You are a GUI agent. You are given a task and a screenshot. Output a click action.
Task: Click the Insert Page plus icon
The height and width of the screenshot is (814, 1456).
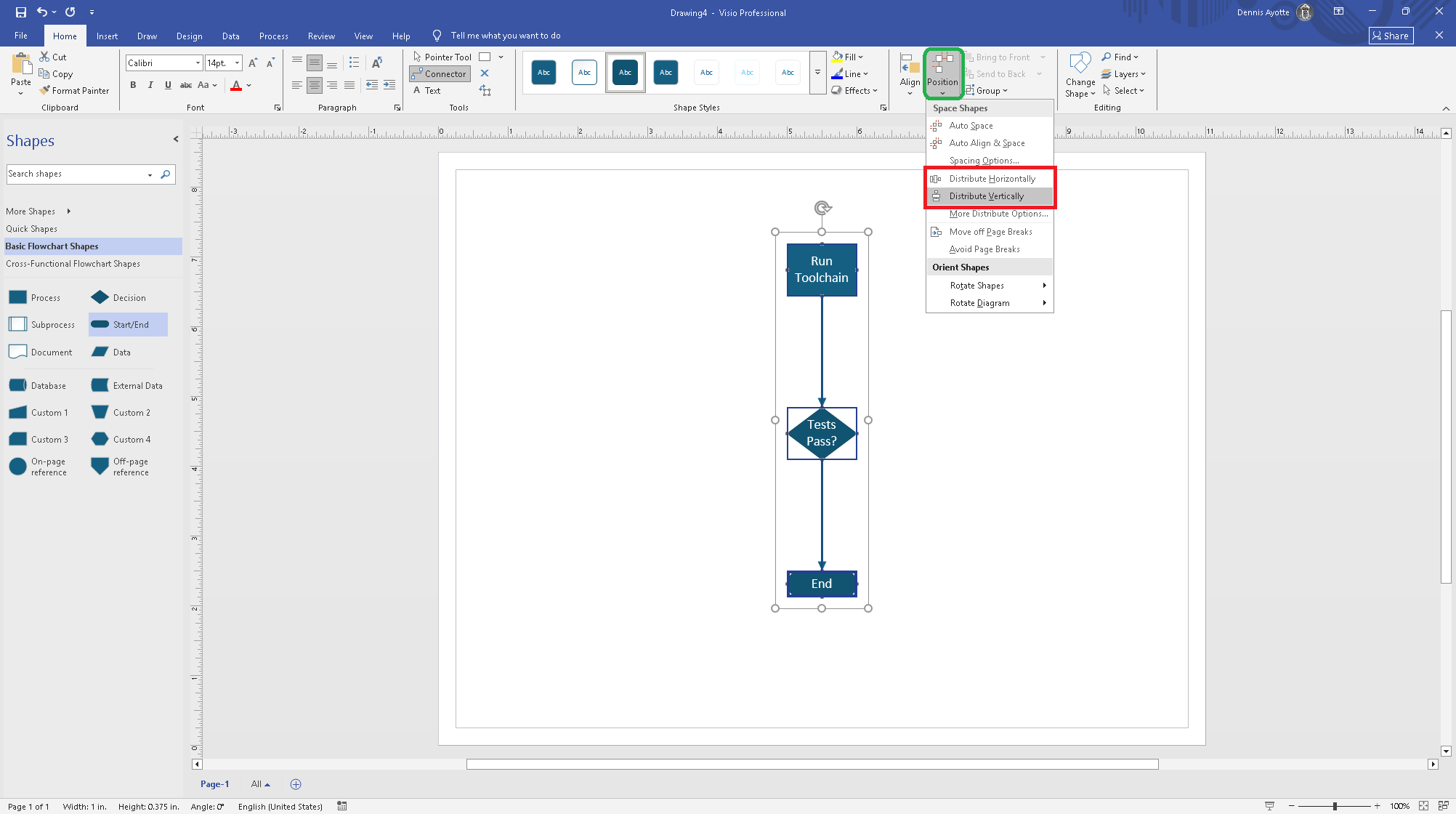(296, 784)
